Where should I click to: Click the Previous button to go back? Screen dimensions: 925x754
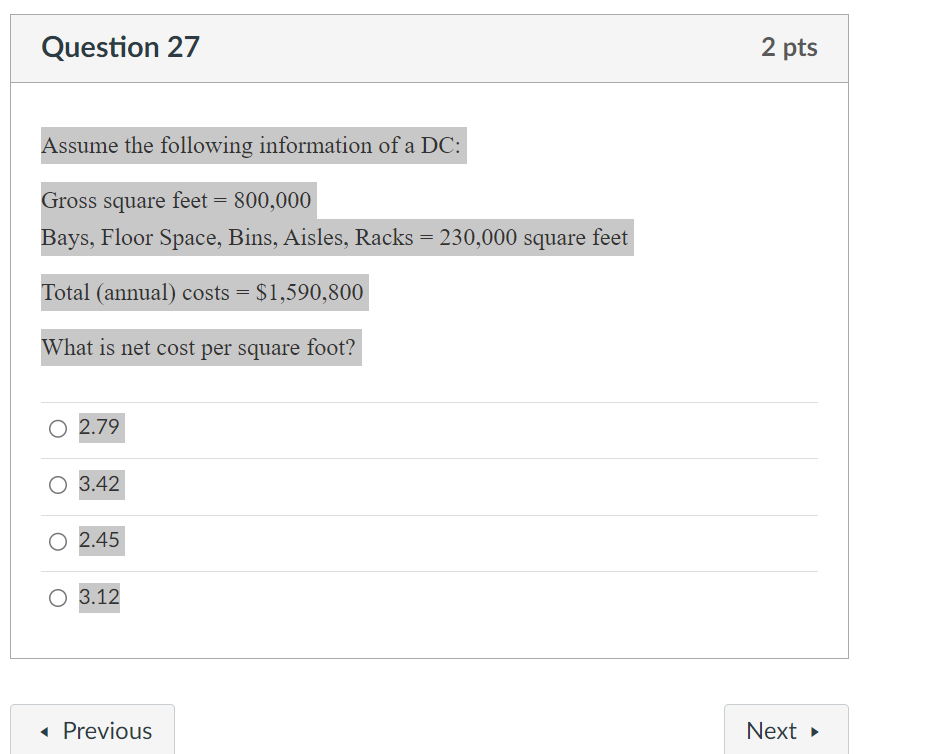(x=93, y=730)
